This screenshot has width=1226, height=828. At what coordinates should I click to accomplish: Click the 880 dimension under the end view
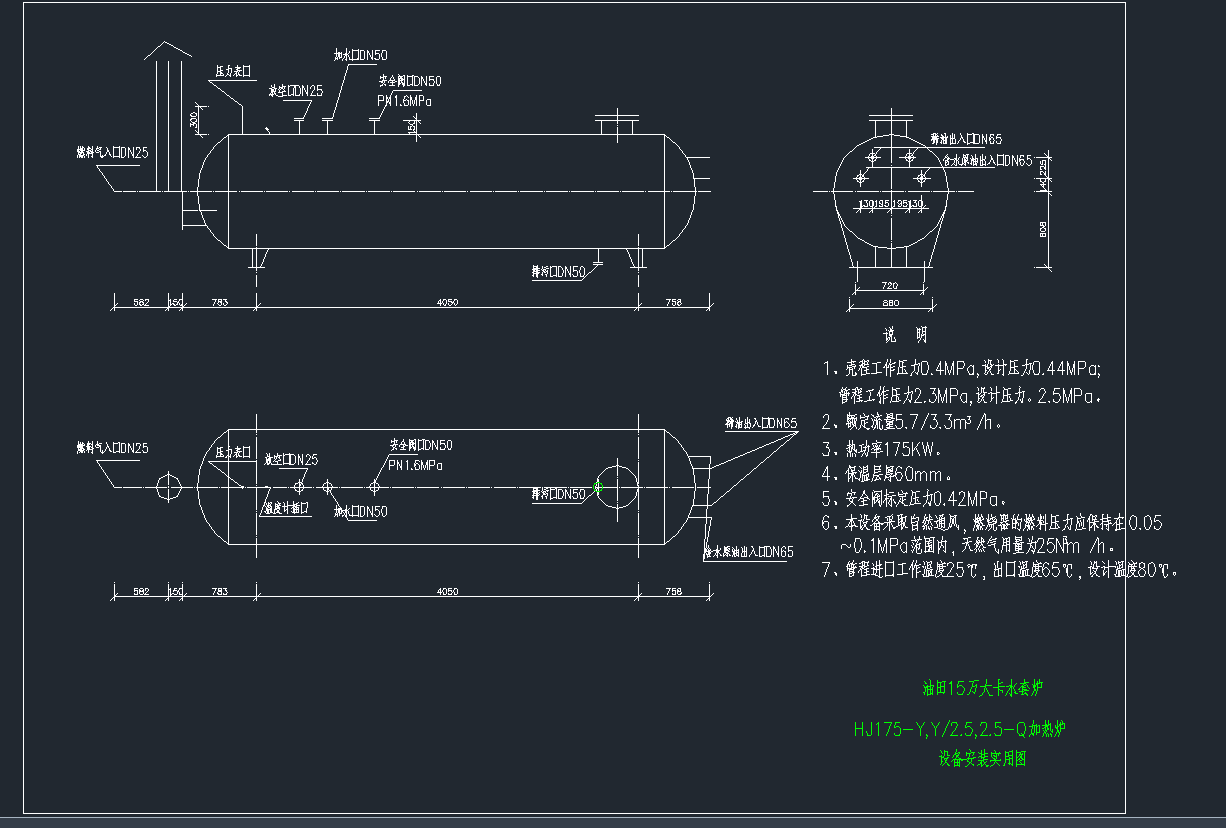tap(888, 303)
